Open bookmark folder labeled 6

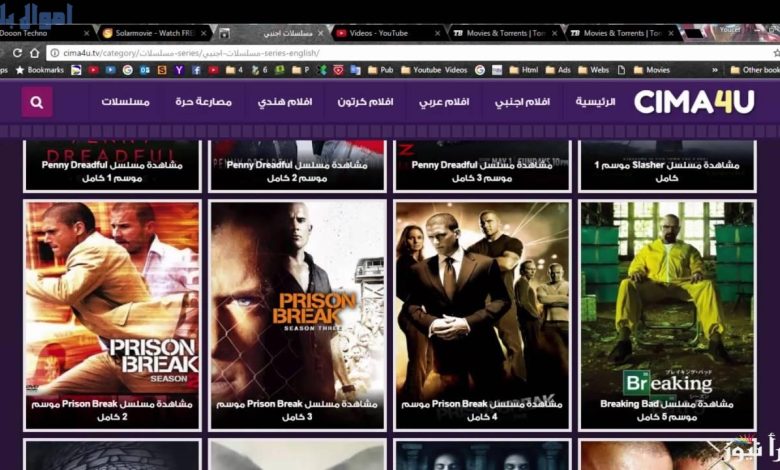(260, 70)
